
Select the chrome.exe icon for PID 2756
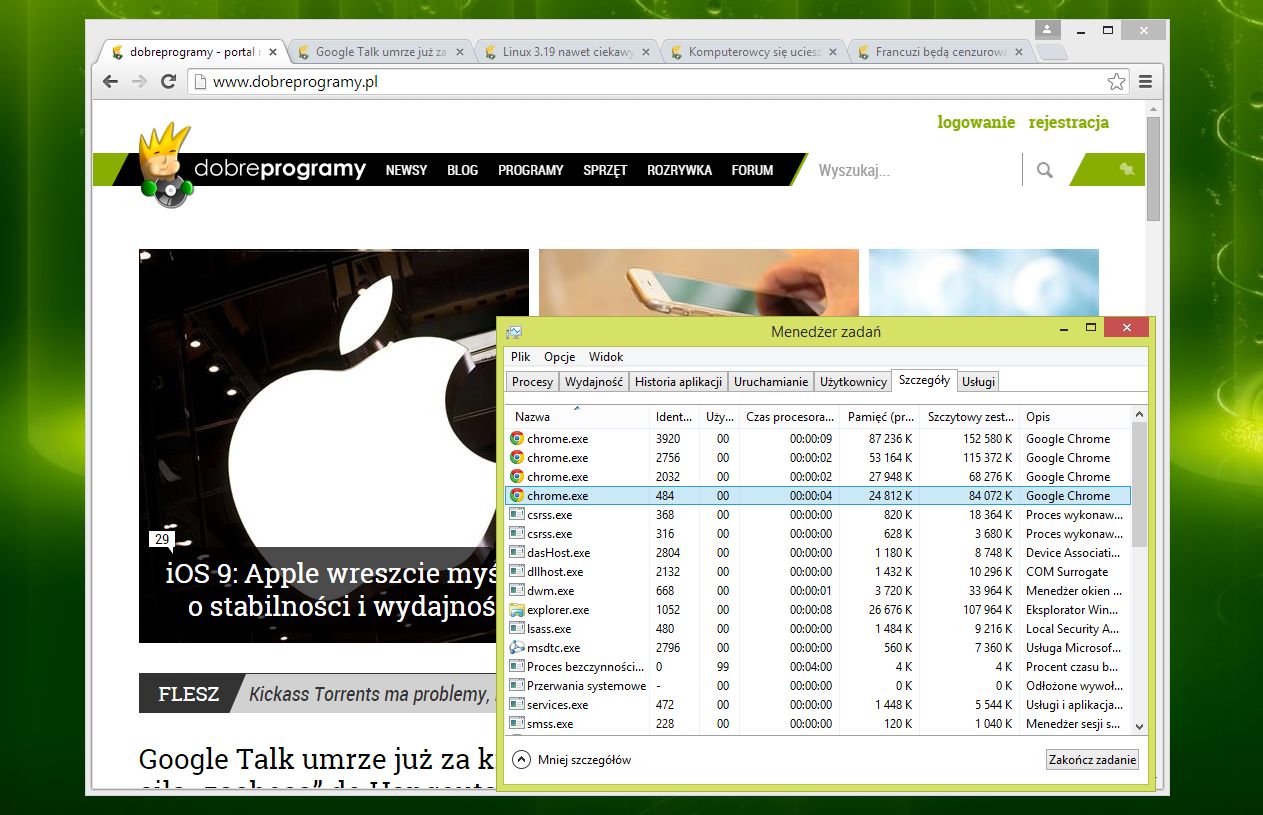[x=517, y=457]
